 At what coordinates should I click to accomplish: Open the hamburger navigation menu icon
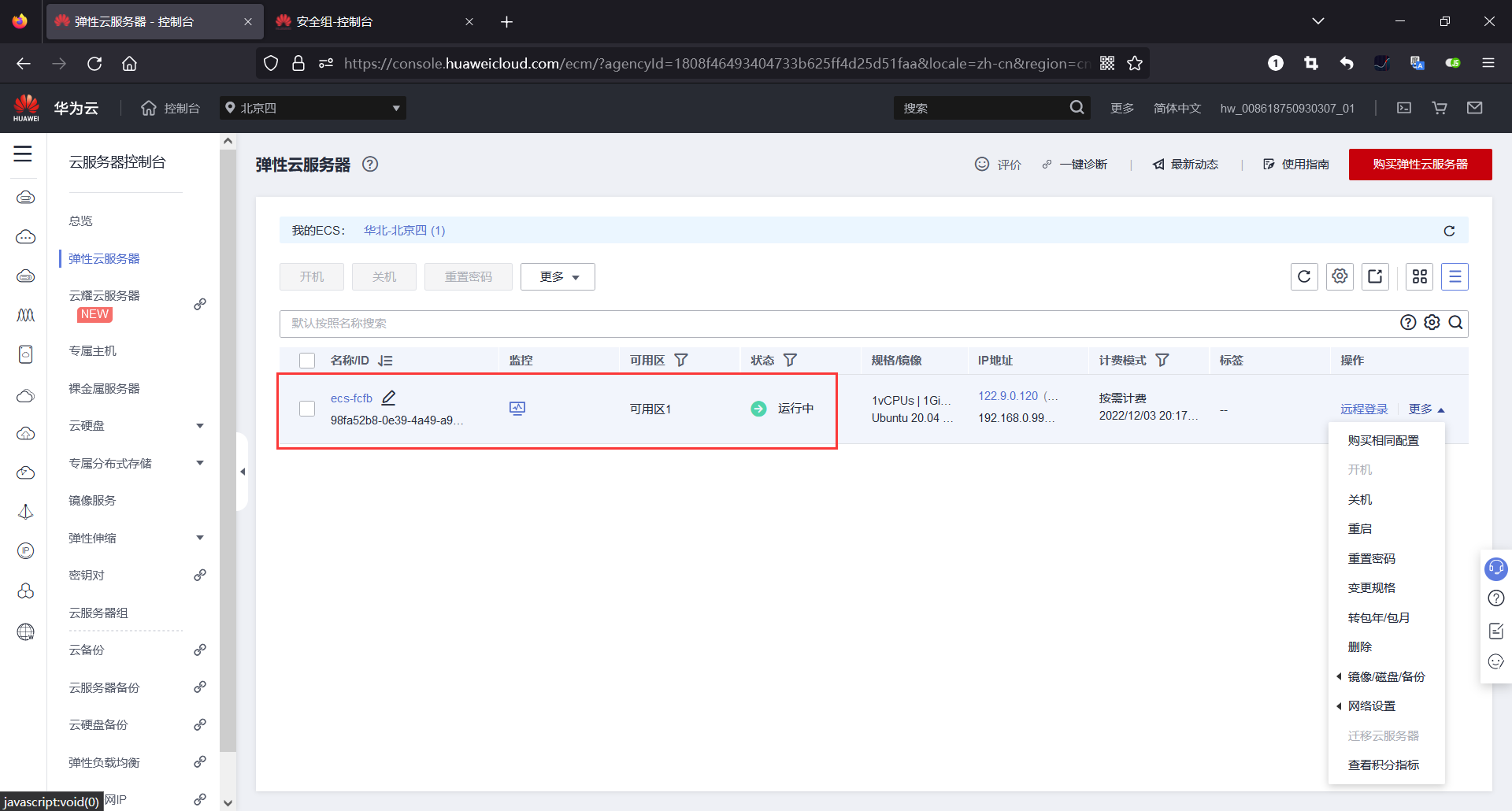pyautogui.click(x=23, y=154)
